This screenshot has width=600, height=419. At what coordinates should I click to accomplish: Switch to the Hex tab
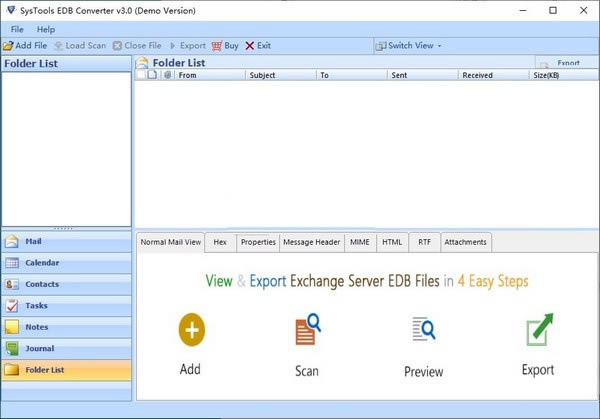pyautogui.click(x=220, y=242)
